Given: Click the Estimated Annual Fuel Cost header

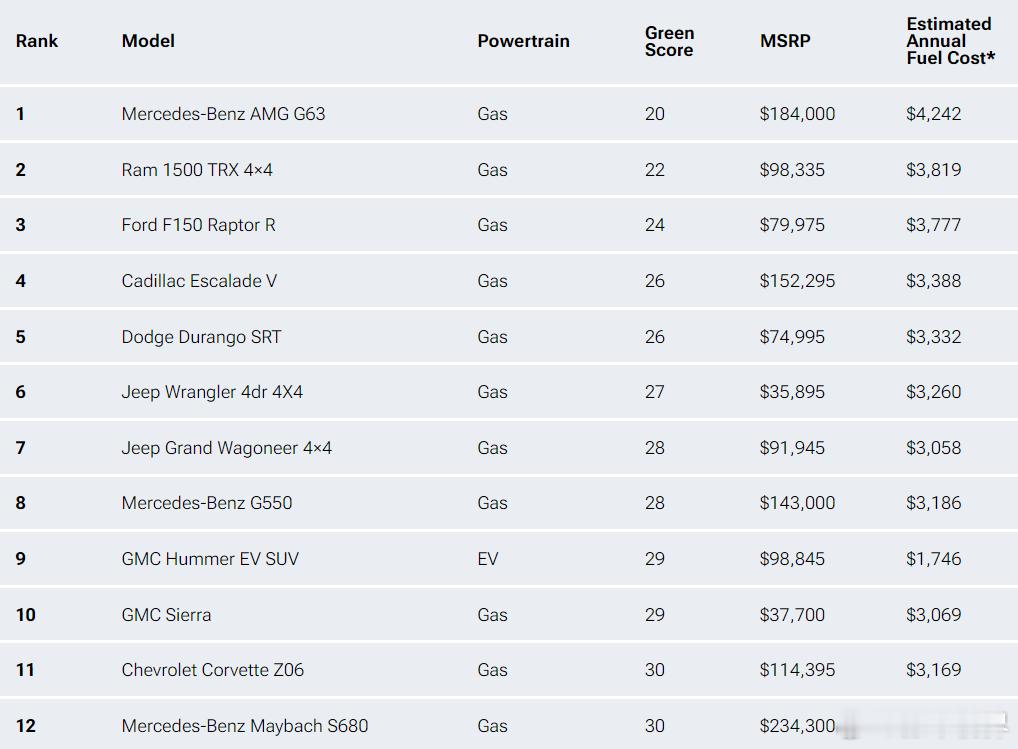Looking at the screenshot, I should [x=950, y=41].
